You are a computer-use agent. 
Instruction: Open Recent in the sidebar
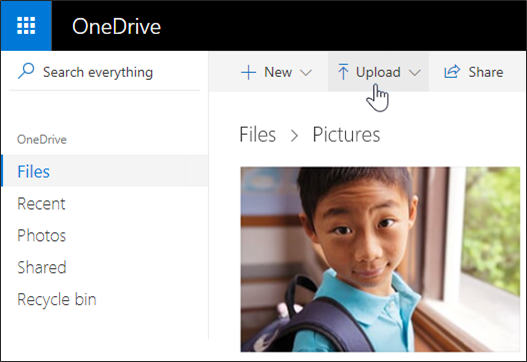(41, 203)
